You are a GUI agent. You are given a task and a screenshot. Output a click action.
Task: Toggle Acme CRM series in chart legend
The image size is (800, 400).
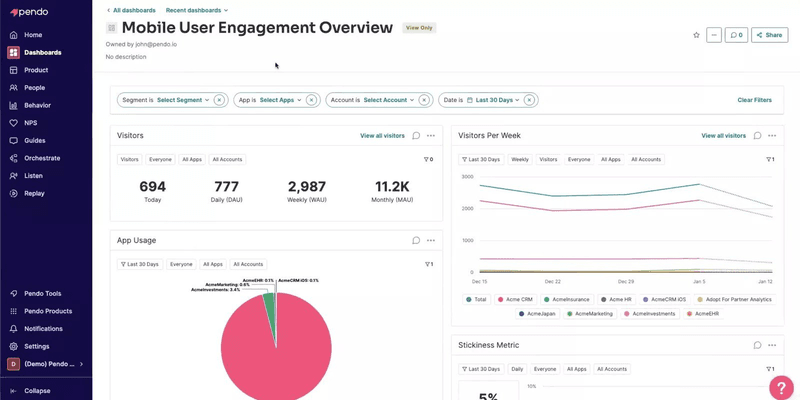coord(515,299)
